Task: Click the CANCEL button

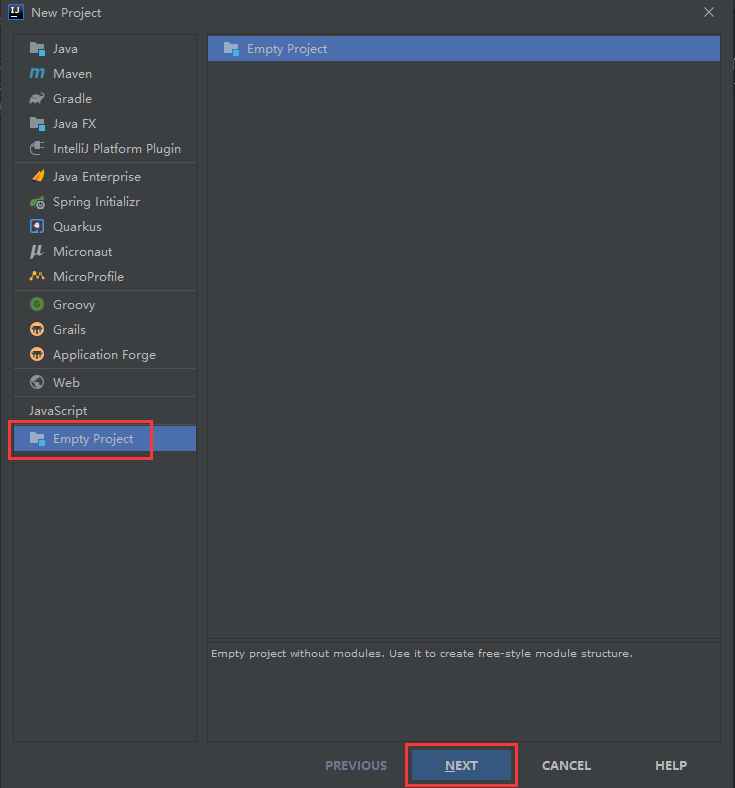Action: tap(566, 765)
